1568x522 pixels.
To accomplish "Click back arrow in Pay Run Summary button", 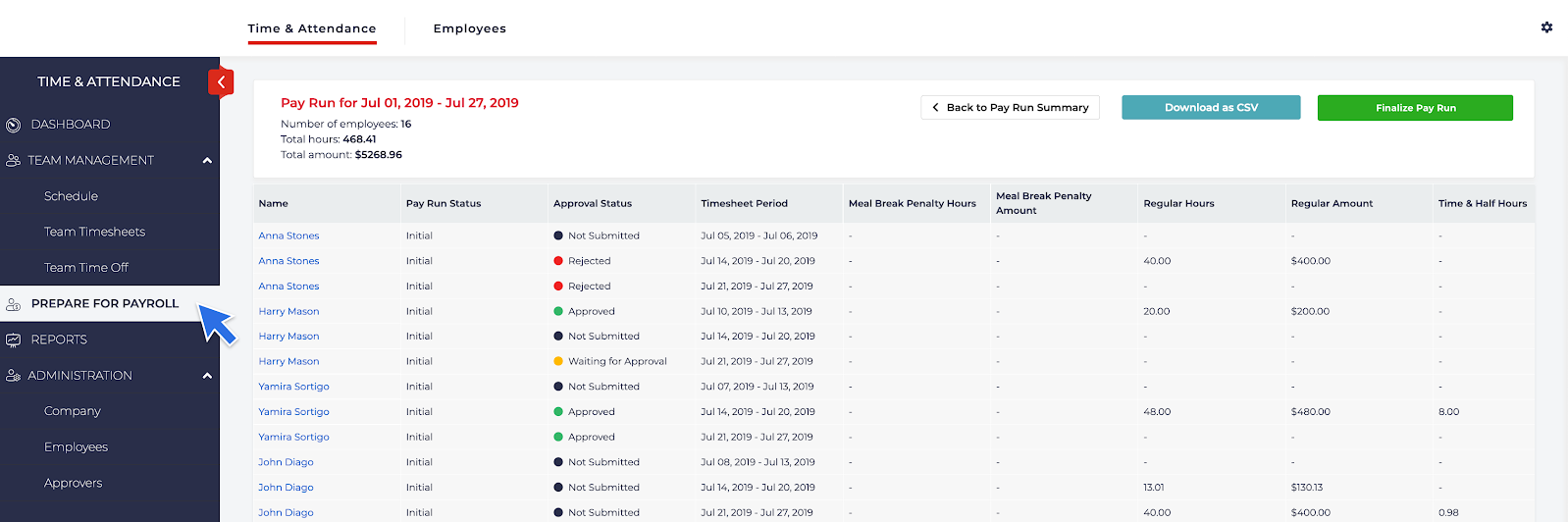I will [935, 108].
